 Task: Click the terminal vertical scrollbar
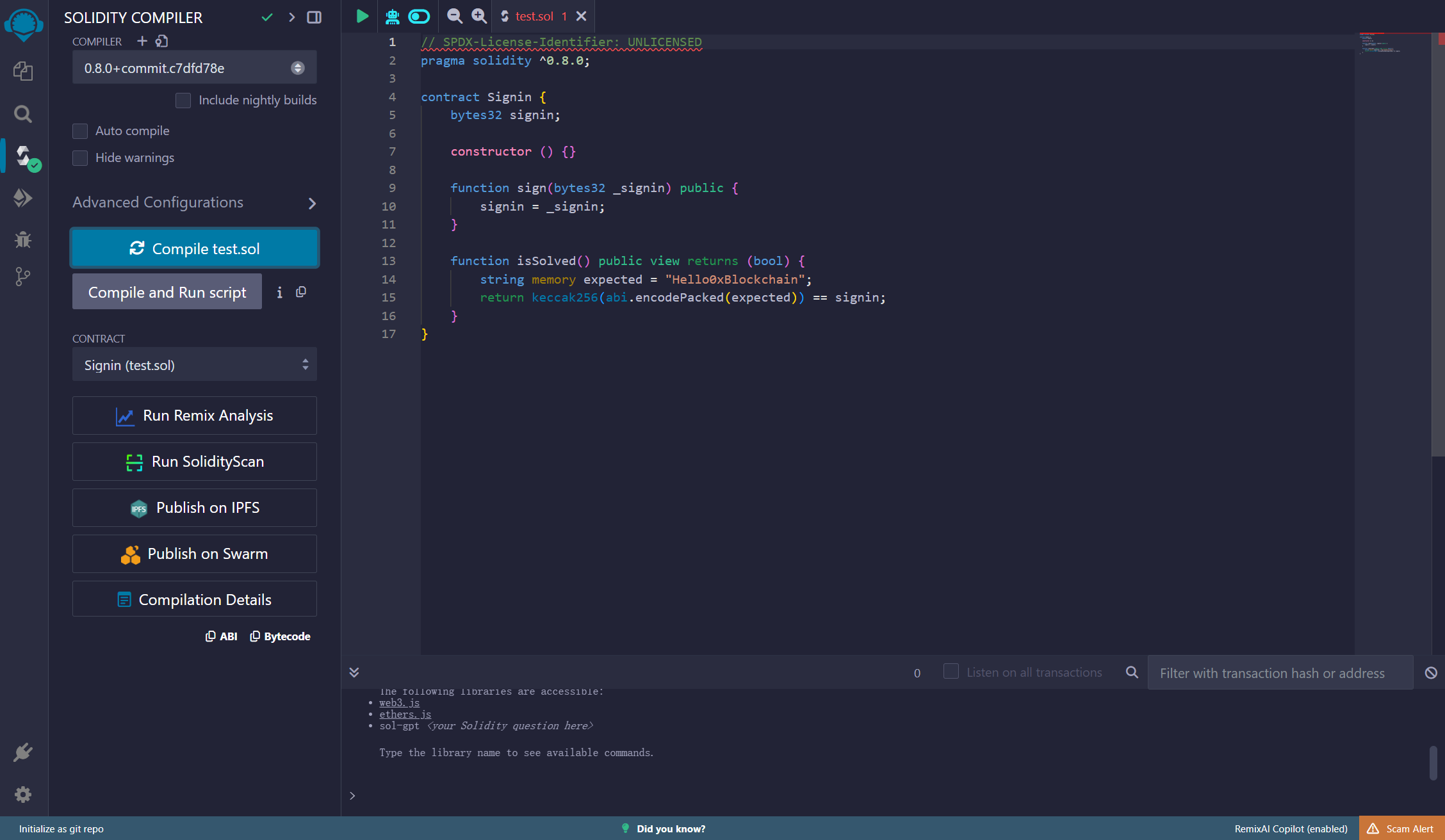click(x=1433, y=763)
